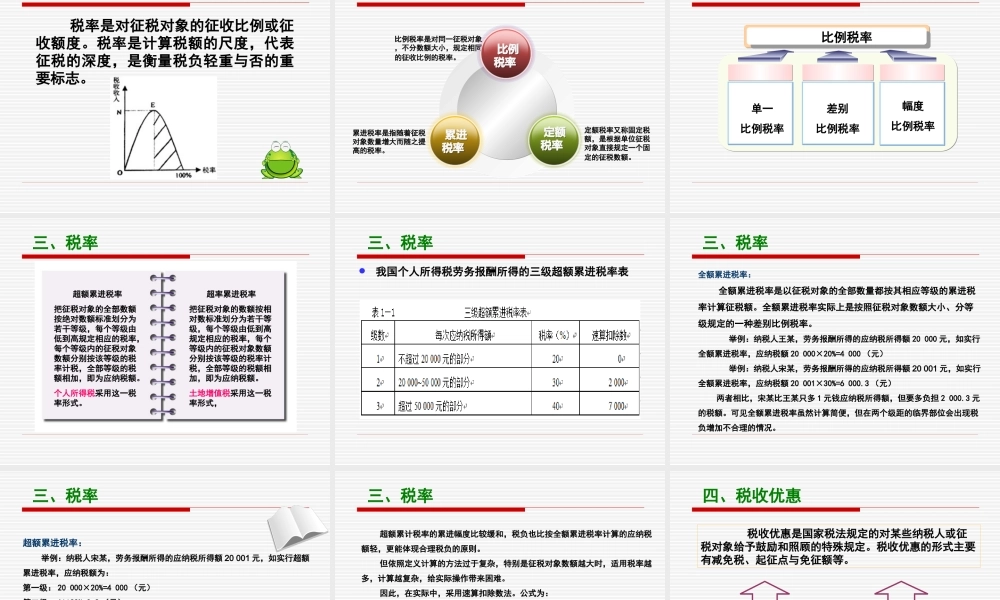Select the yellow 累进税率 sphere graphic
This screenshot has height=600, width=1000.
454,143
